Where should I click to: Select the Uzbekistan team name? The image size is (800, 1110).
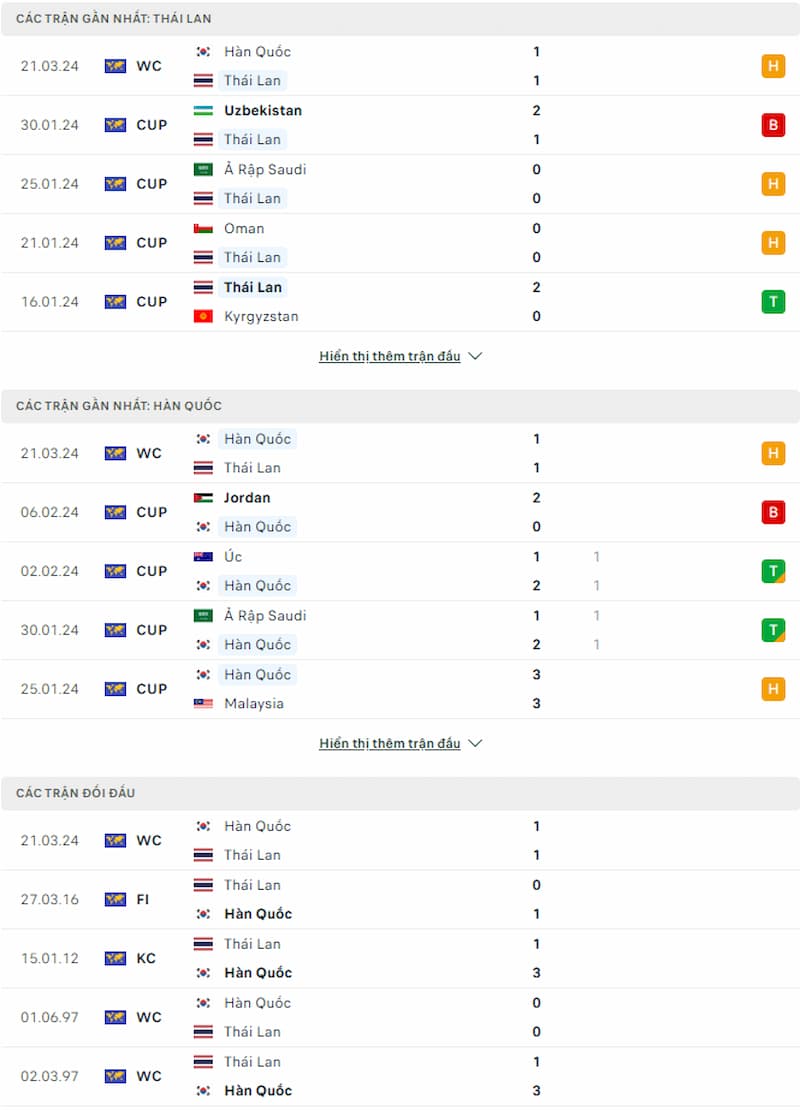[x=263, y=110]
